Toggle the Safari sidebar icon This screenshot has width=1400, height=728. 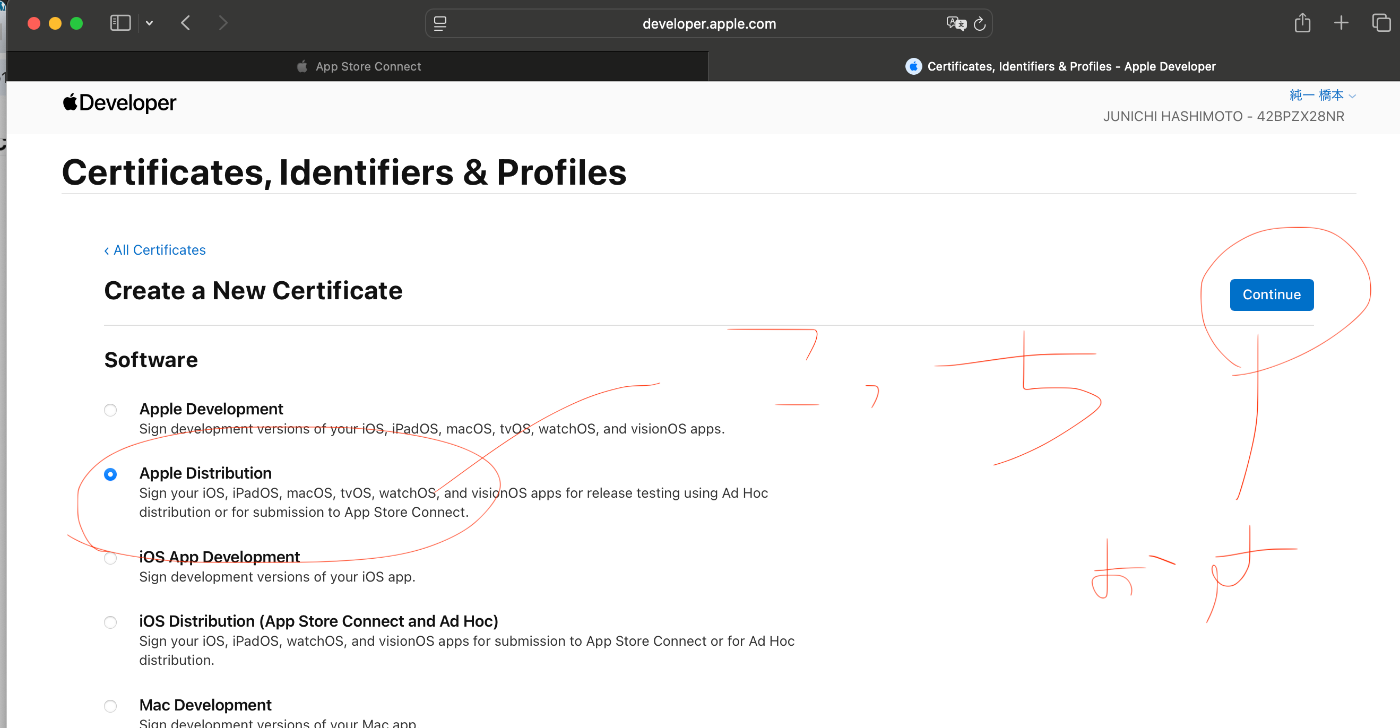[x=120, y=23]
